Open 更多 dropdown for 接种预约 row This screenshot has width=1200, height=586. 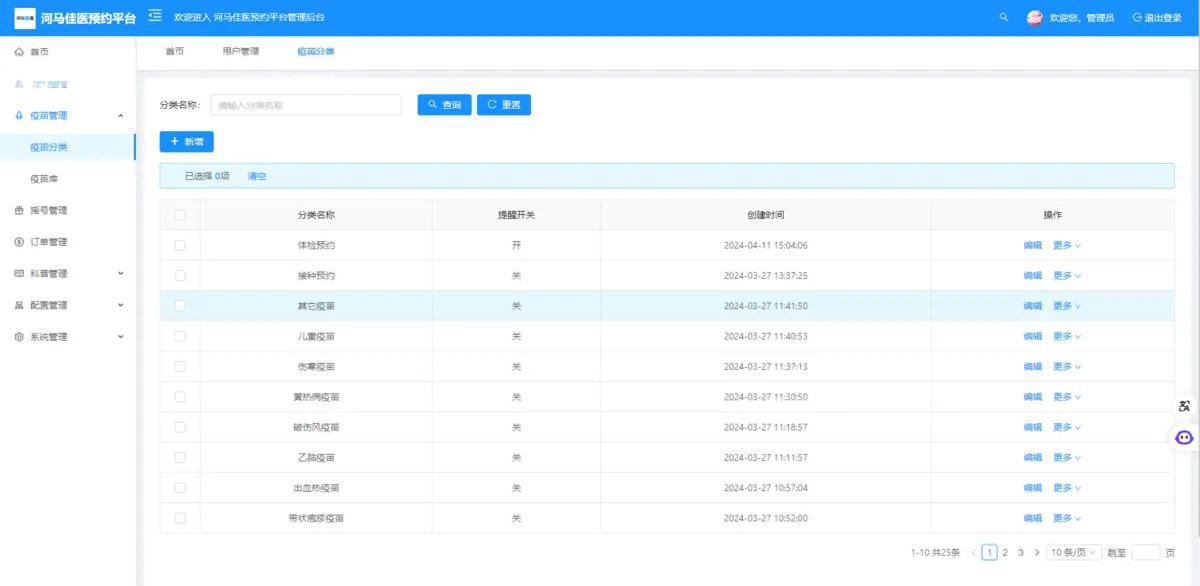pos(1067,275)
